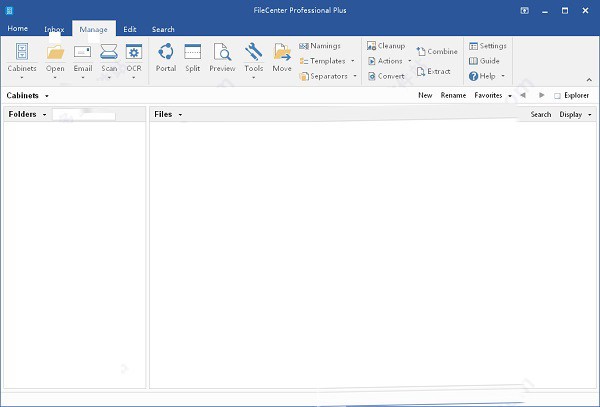600x407 pixels.
Task: Toggle the Explorer checkbox
Action: pos(558,96)
